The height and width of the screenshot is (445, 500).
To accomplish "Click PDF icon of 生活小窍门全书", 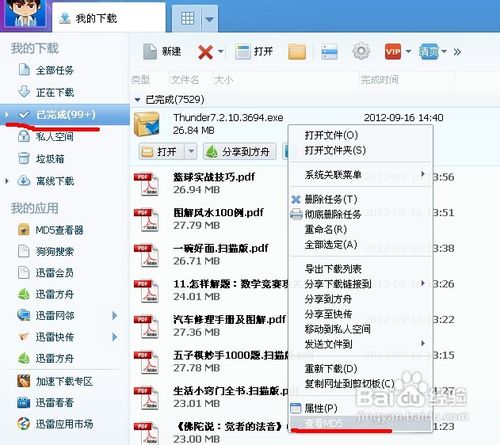I will (147, 398).
